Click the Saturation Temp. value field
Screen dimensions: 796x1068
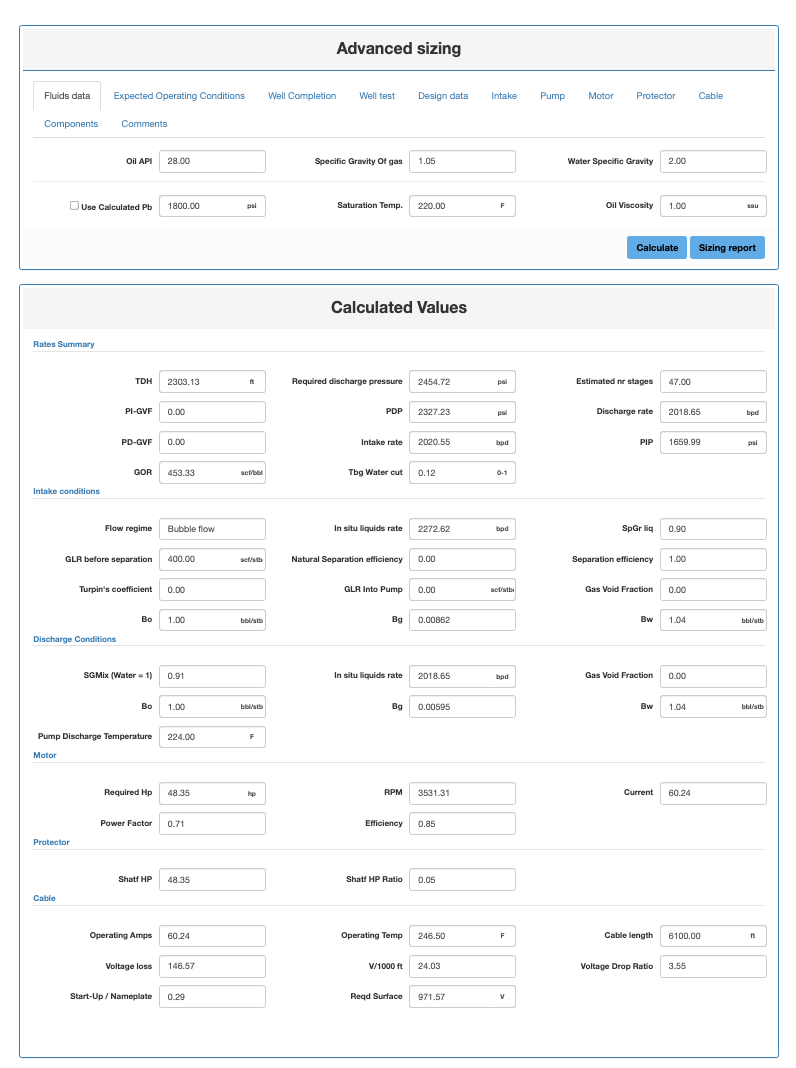(x=452, y=206)
